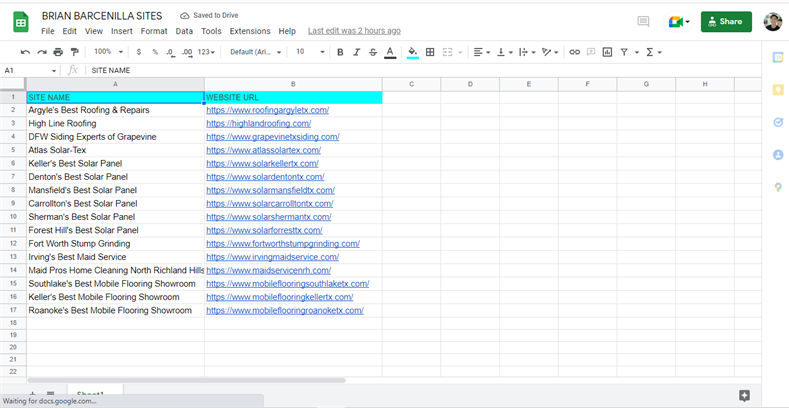Open comment history icon
The width and height of the screenshot is (789, 408).
(643, 22)
